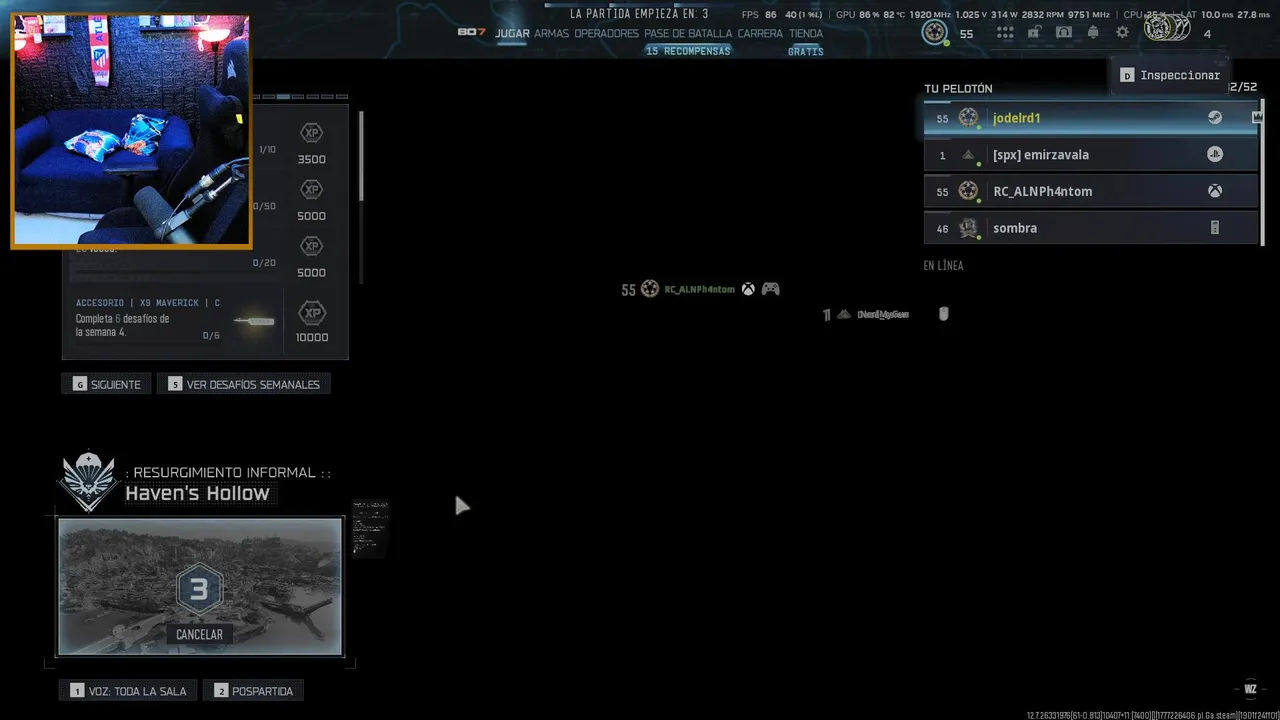
Task: Click the party privacy lock icon
Action: click(1034, 33)
